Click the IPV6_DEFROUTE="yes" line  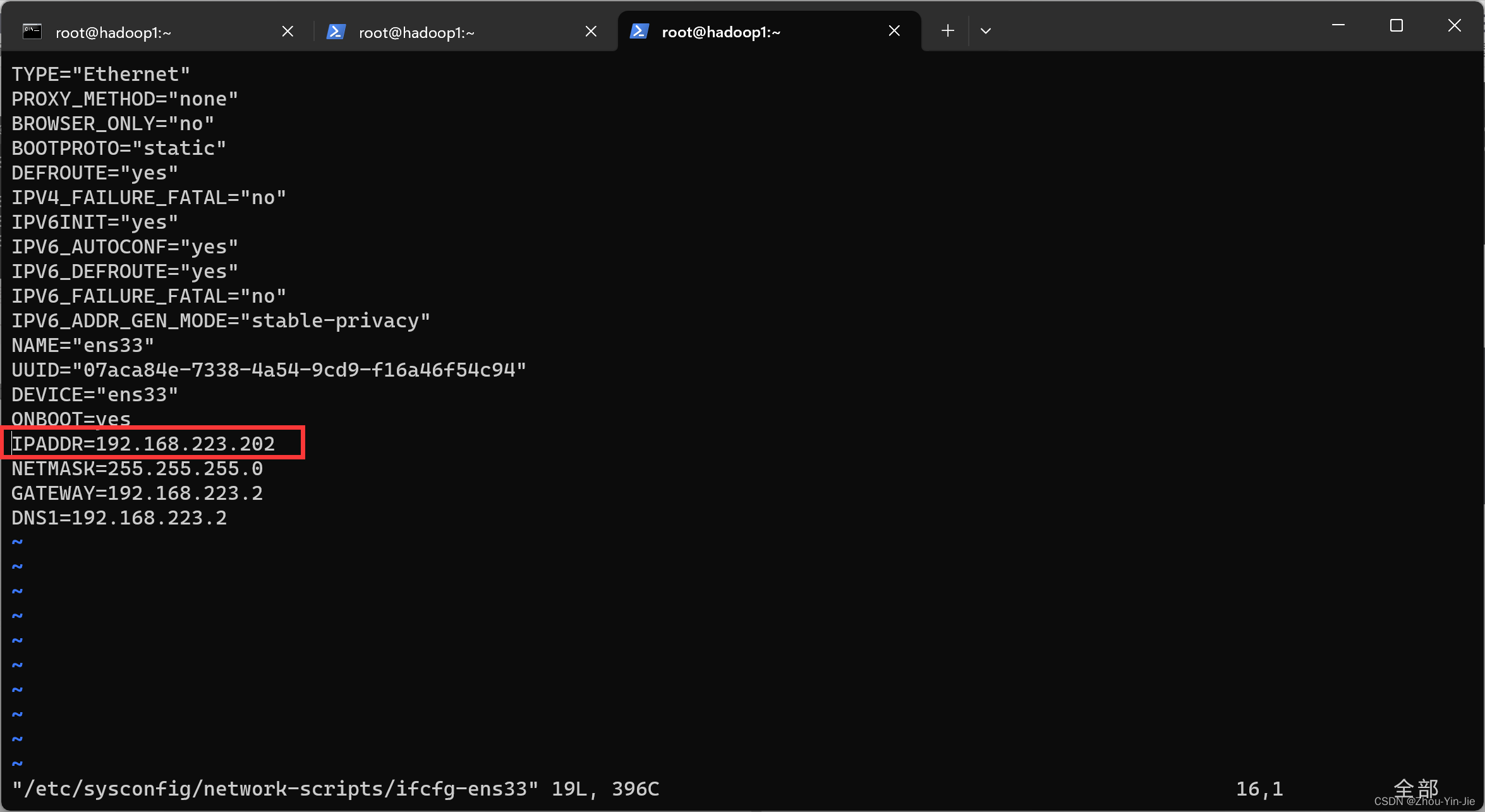(x=125, y=271)
